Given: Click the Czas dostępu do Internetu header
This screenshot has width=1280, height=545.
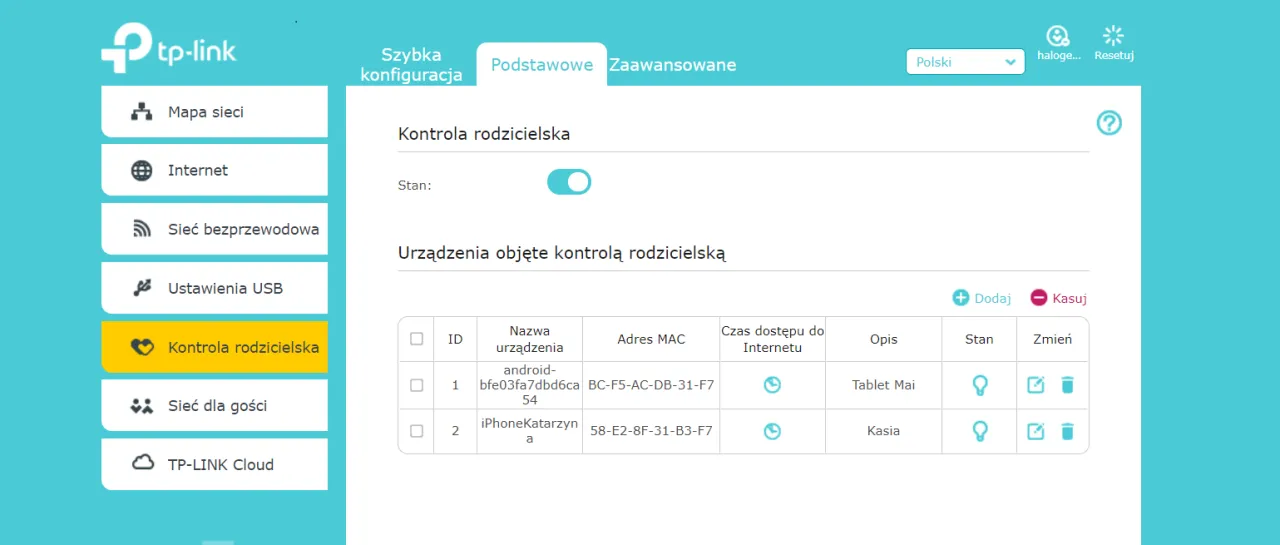Looking at the screenshot, I should pyautogui.click(x=772, y=339).
